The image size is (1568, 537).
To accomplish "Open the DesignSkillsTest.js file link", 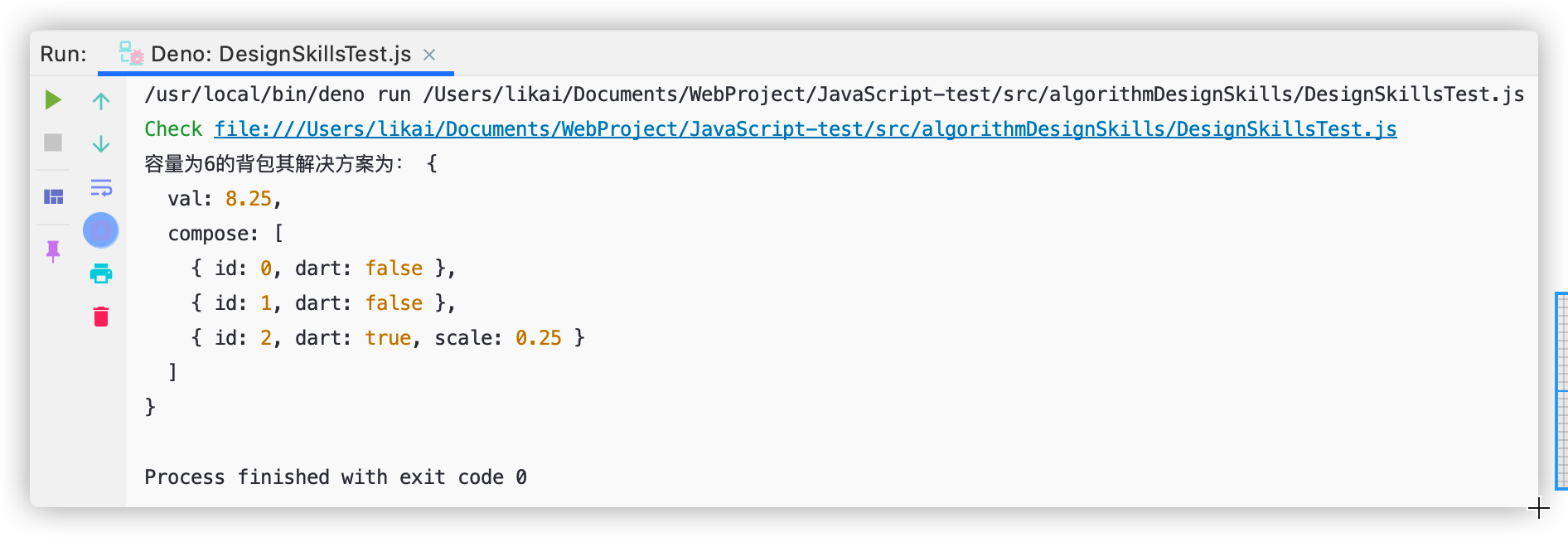I will point(806,129).
